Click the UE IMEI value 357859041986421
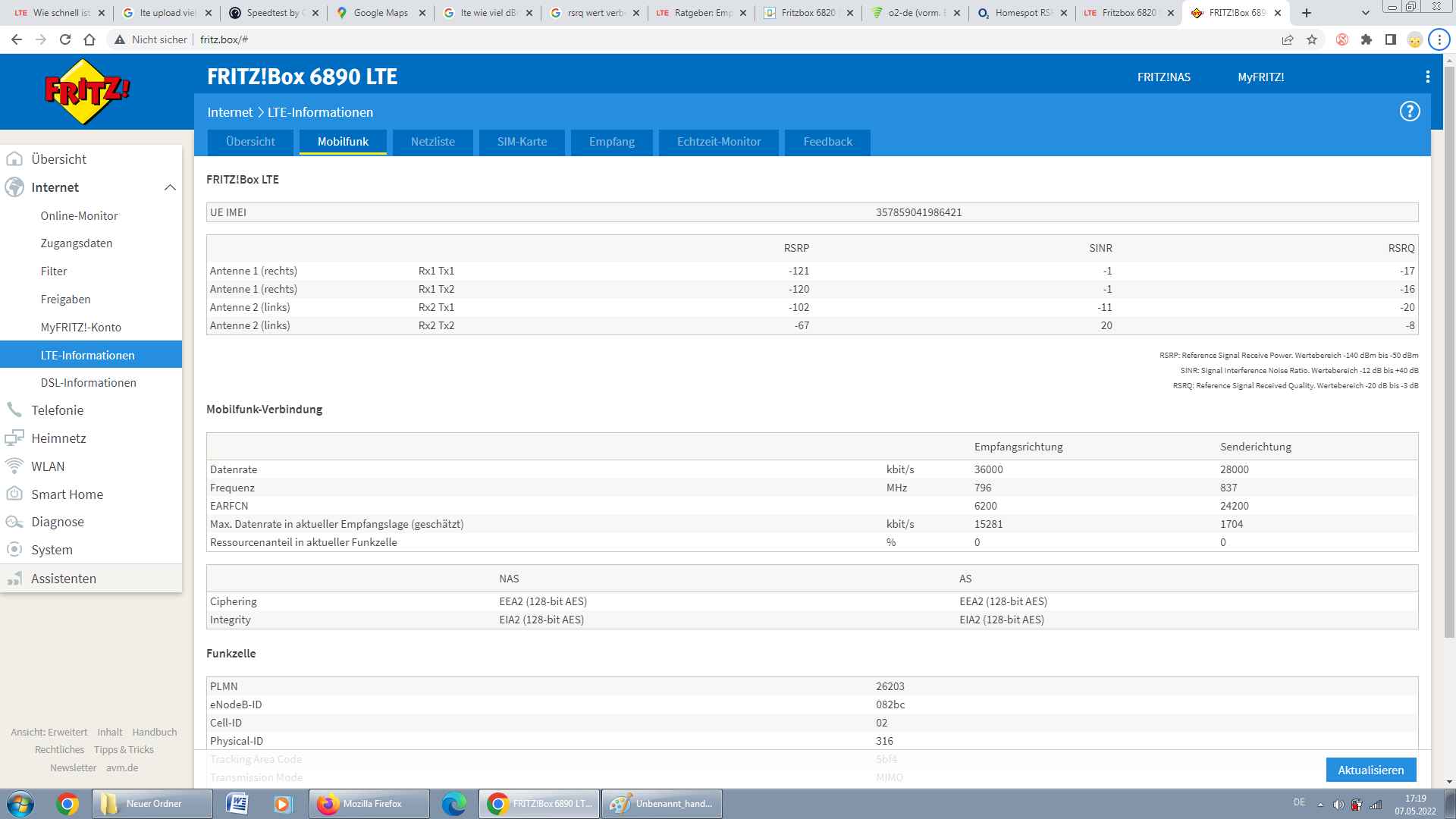Screen dimensions: 1456x819 (x=918, y=212)
